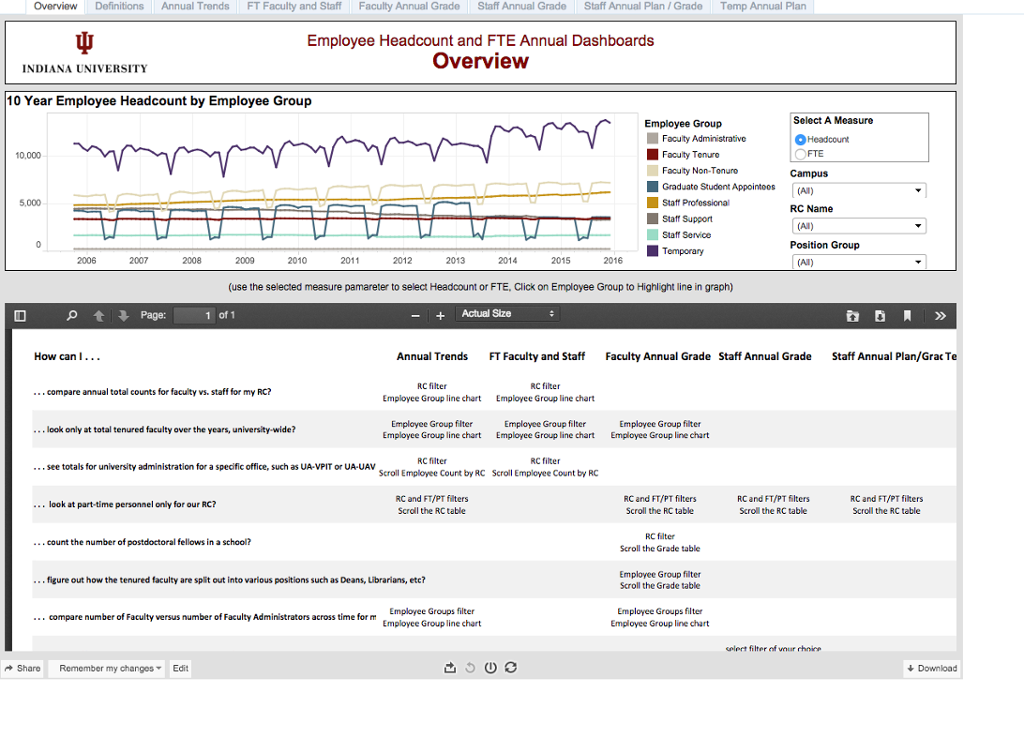Click the dashboard refresh icon
The image size is (1024, 738).
click(511, 668)
